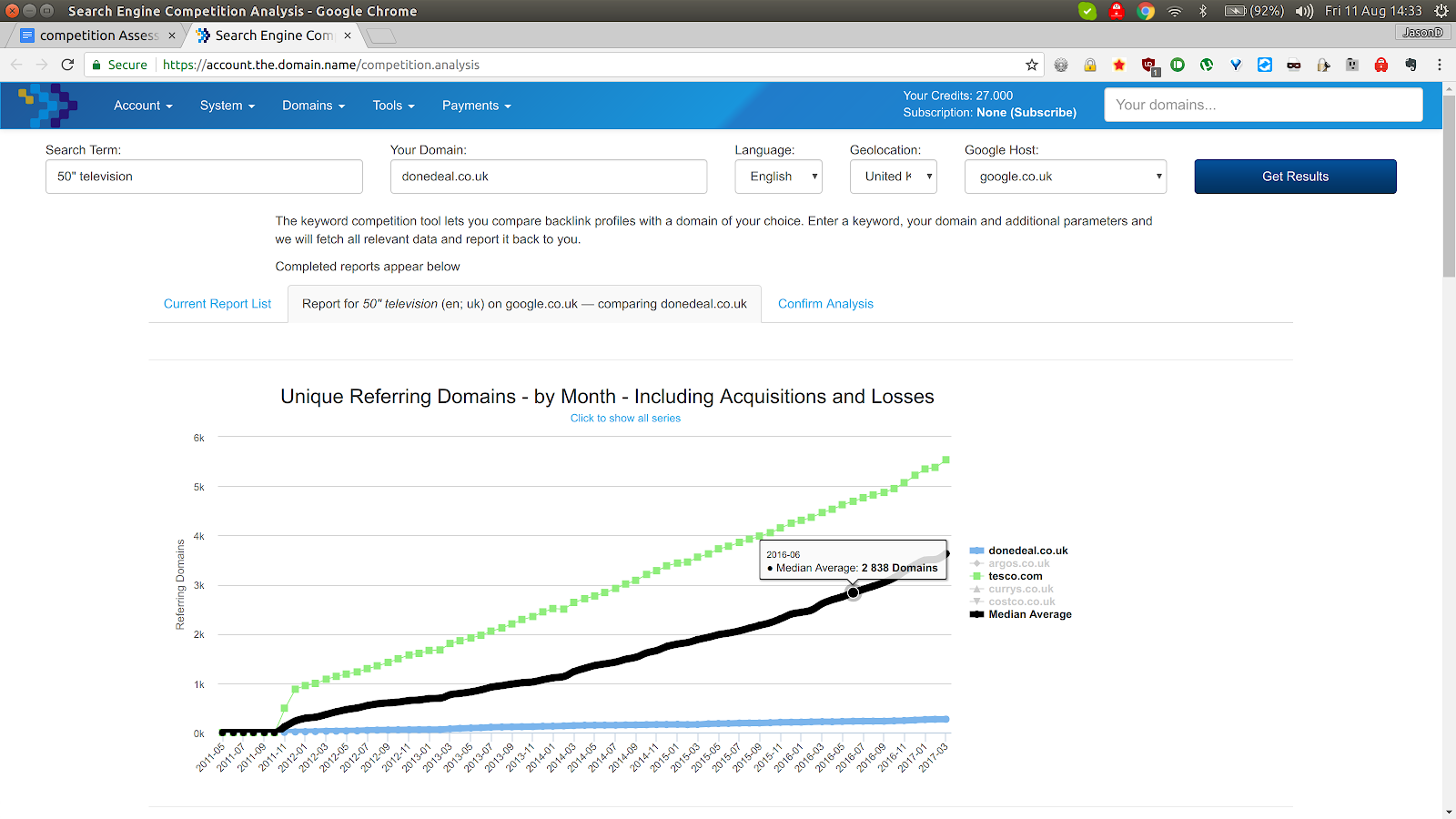Toggle tesco.com series in the chart legend
Screen dimensions: 1456x819
tap(1006, 576)
